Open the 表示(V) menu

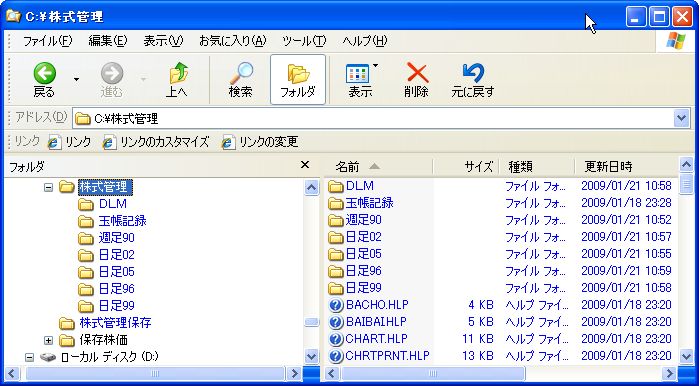point(163,41)
